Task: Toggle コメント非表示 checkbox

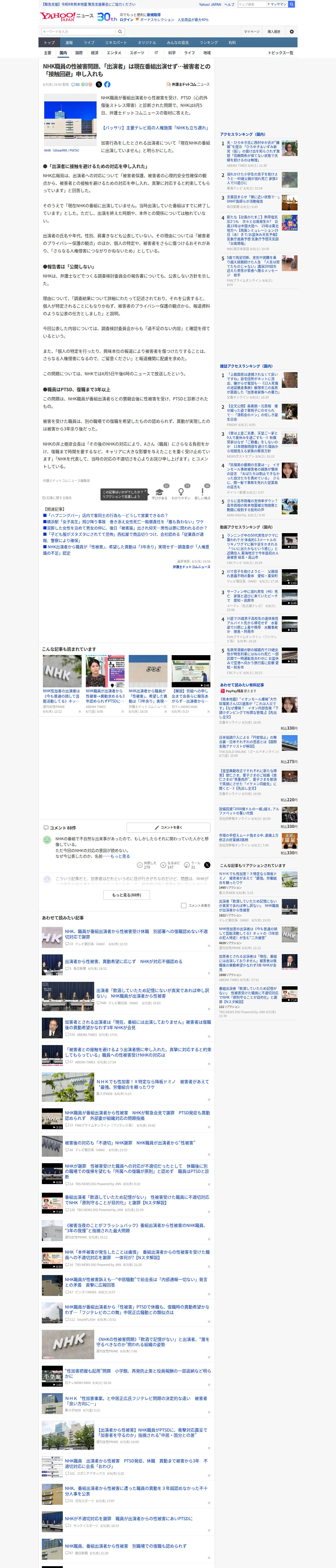Action: point(183,905)
